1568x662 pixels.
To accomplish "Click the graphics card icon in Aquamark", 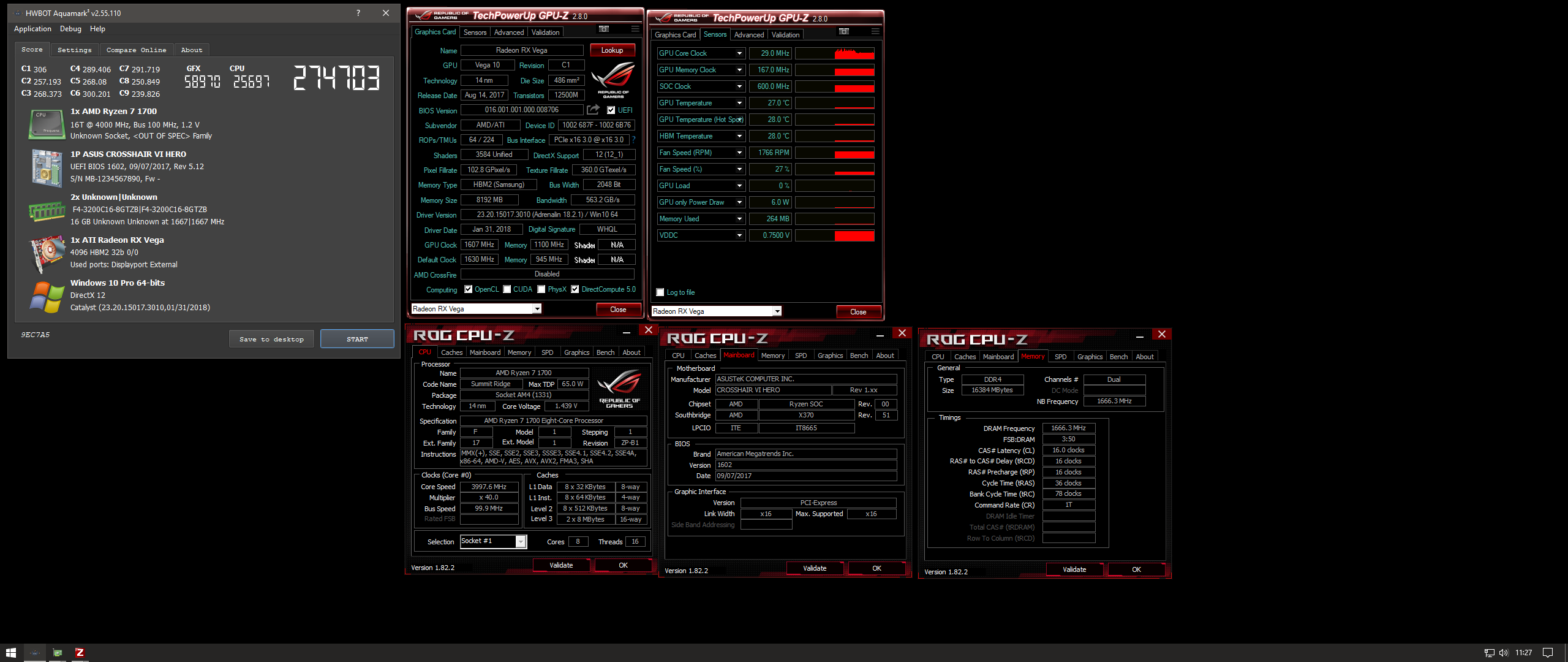I will click(x=47, y=253).
